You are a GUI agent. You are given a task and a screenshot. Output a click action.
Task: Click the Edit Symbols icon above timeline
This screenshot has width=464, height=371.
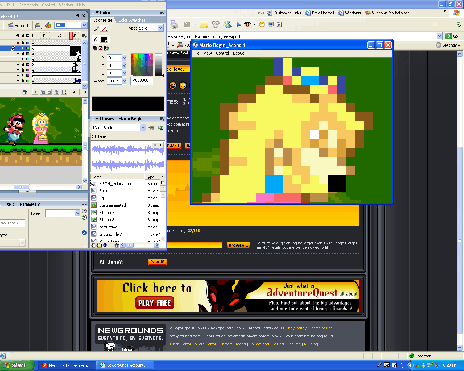48,25
